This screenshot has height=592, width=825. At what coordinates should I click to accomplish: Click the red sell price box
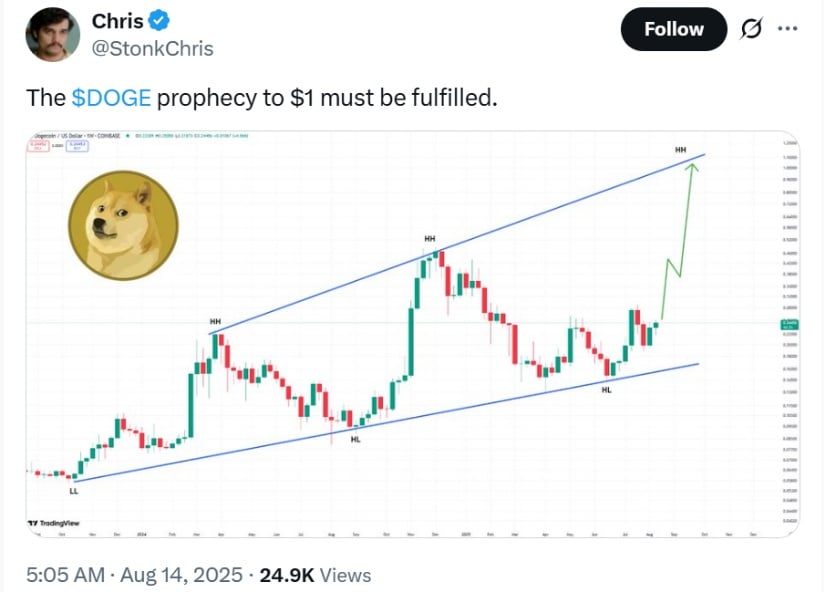[x=38, y=146]
